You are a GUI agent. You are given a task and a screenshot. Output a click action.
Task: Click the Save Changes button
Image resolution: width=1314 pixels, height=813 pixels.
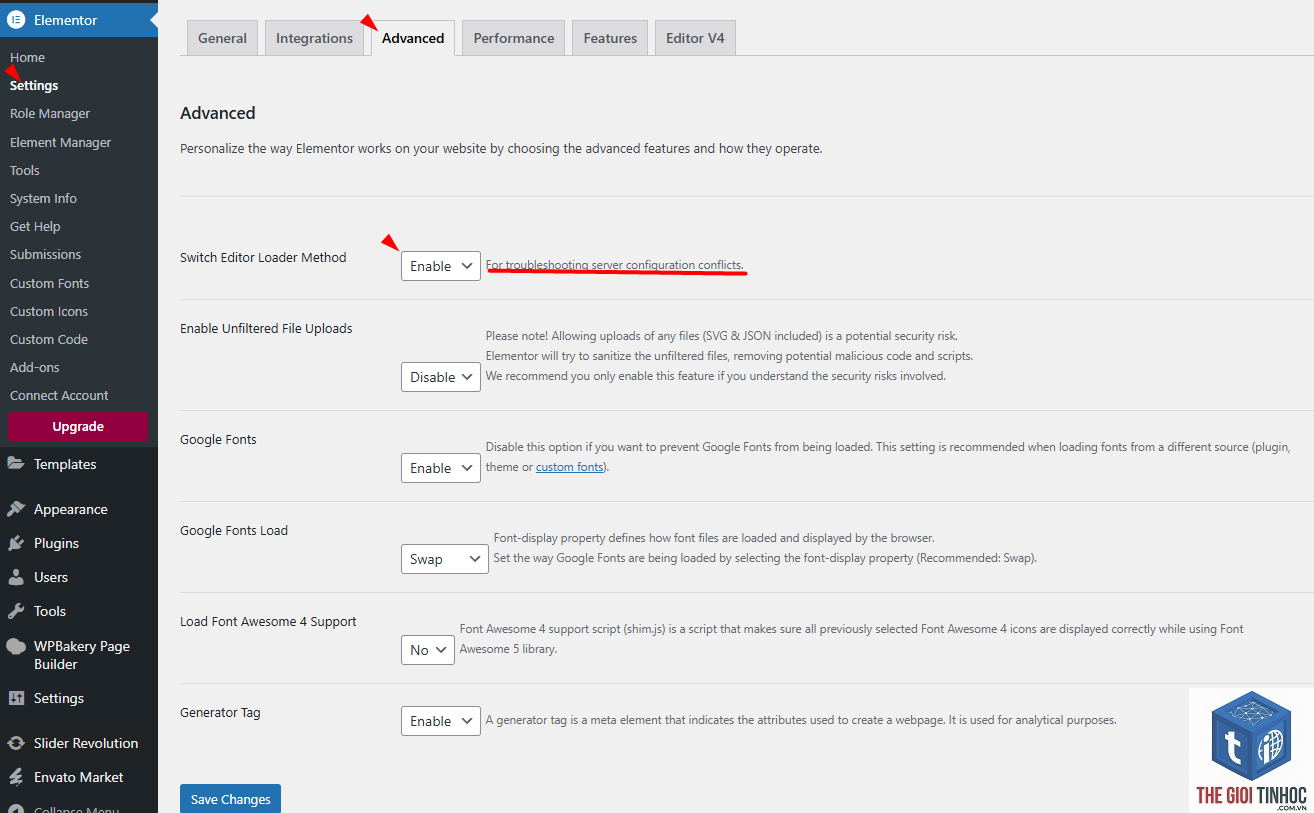tap(230, 799)
